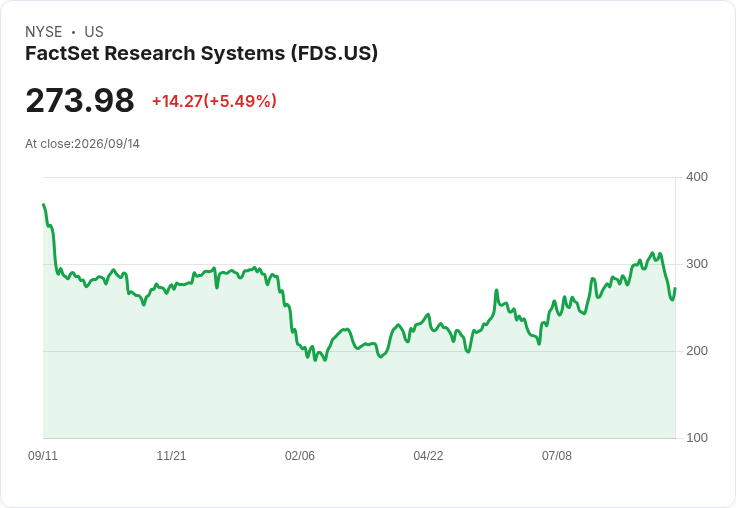Click the 300 y-axis label
The width and height of the screenshot is (736, 508).
697,264
